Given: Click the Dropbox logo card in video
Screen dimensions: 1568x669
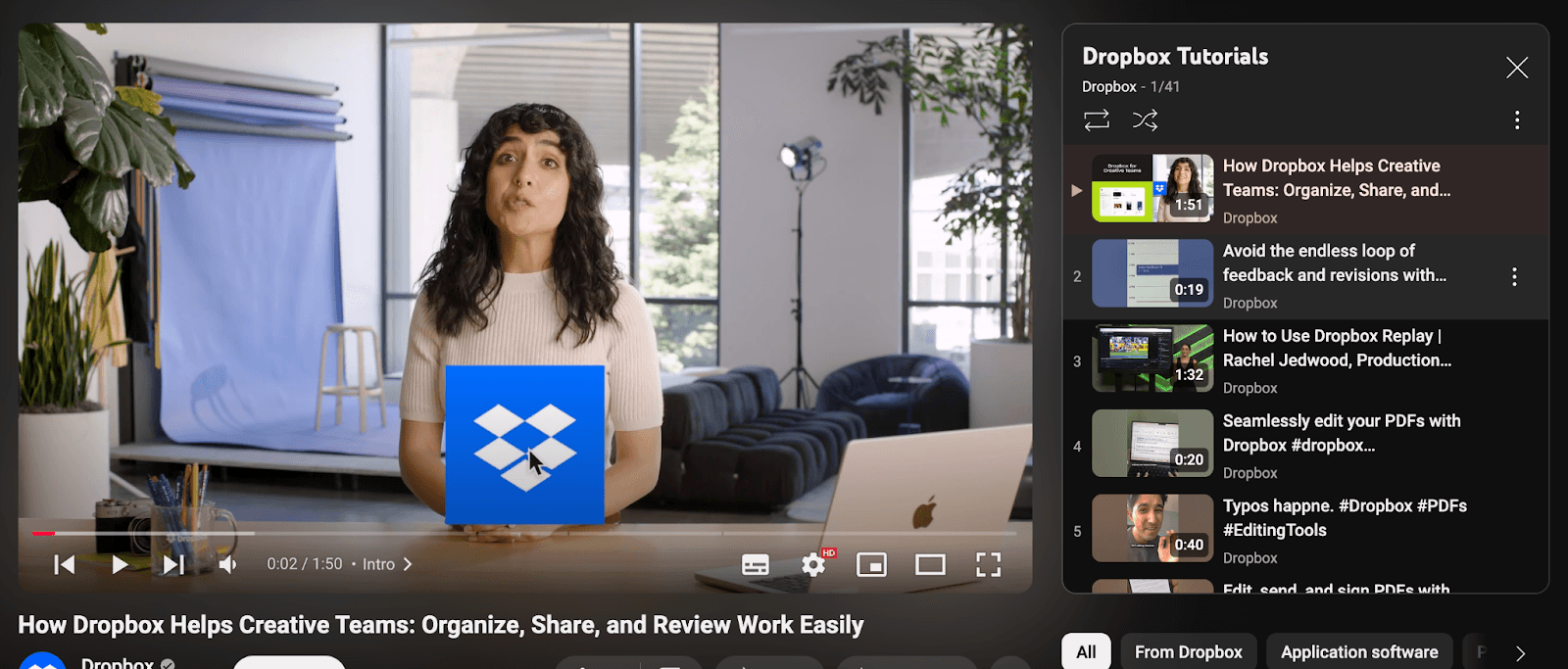Looking at the screenshot, I should [524, 445].
